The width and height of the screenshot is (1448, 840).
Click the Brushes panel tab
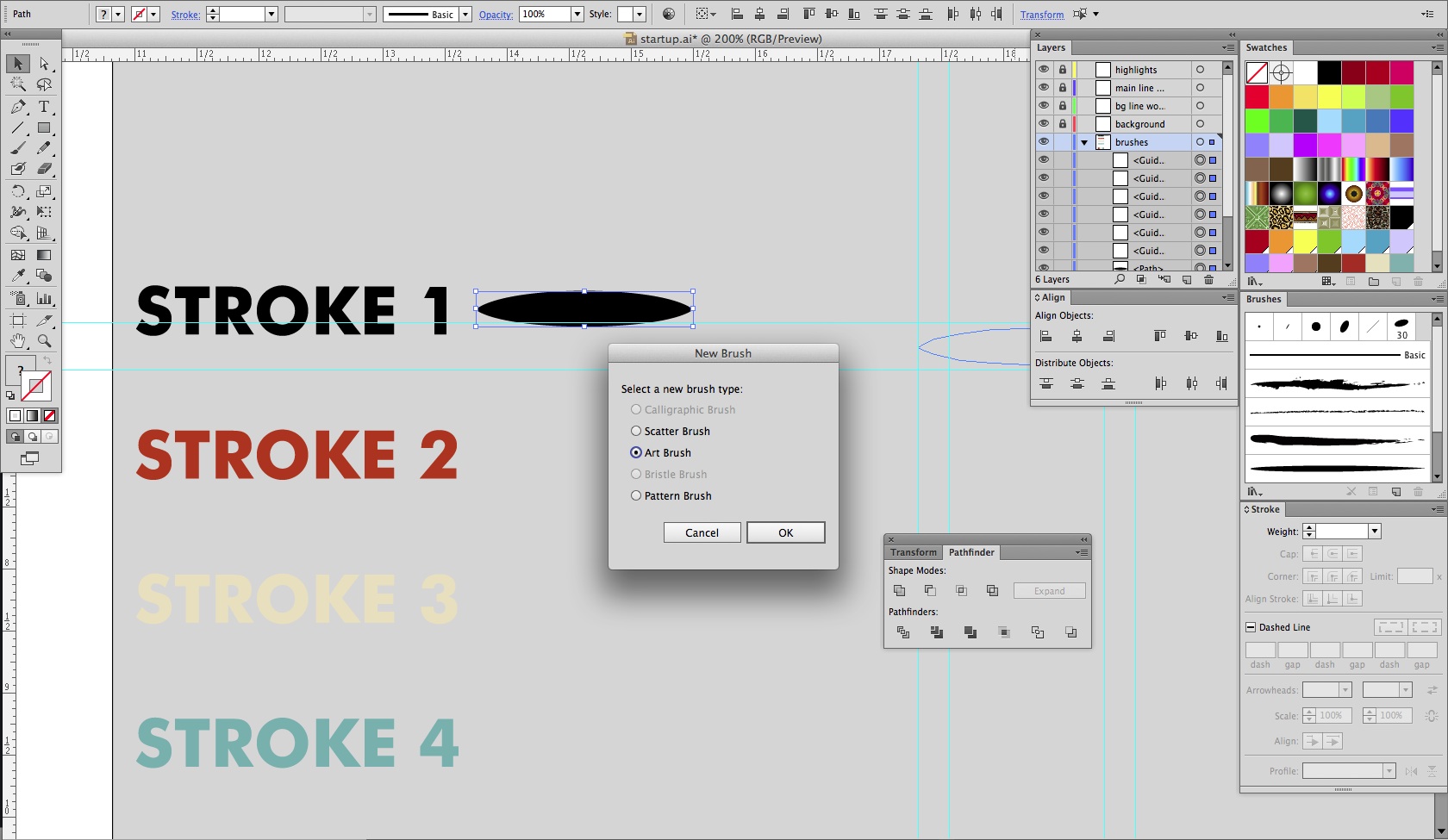1264,299
